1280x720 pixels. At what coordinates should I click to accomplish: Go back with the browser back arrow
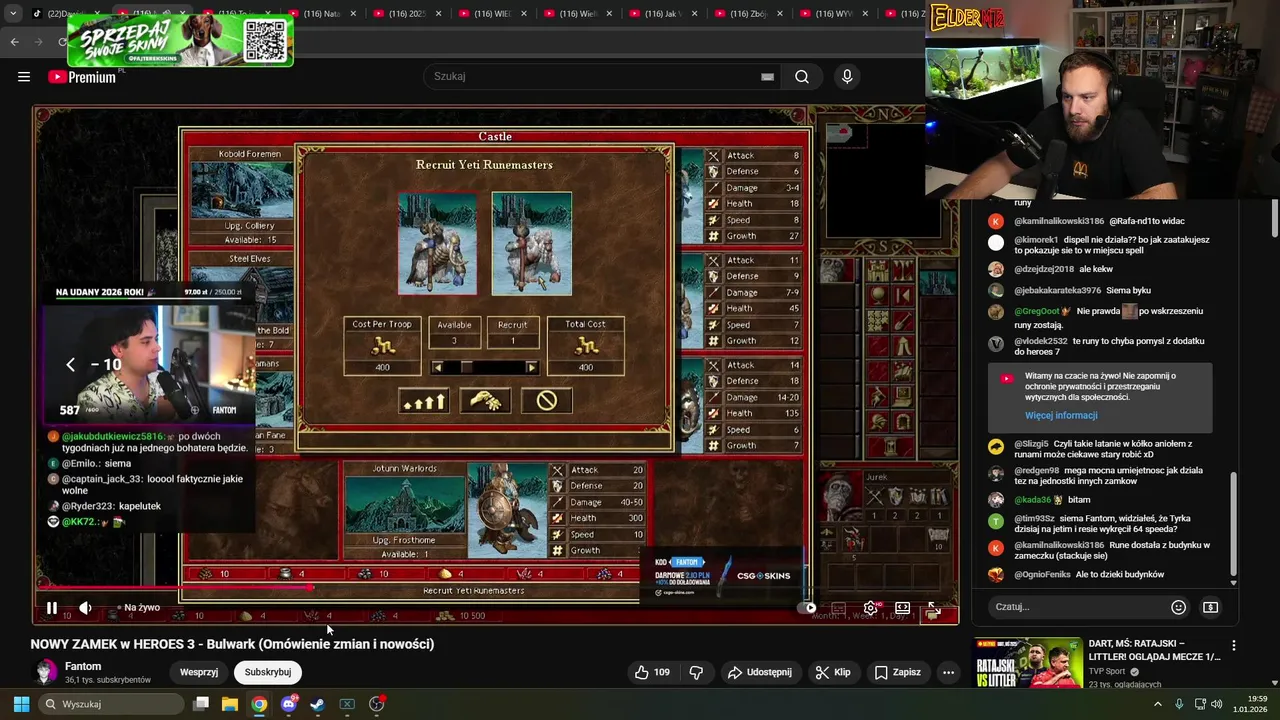pyautogui.click(x=14, y=42)
